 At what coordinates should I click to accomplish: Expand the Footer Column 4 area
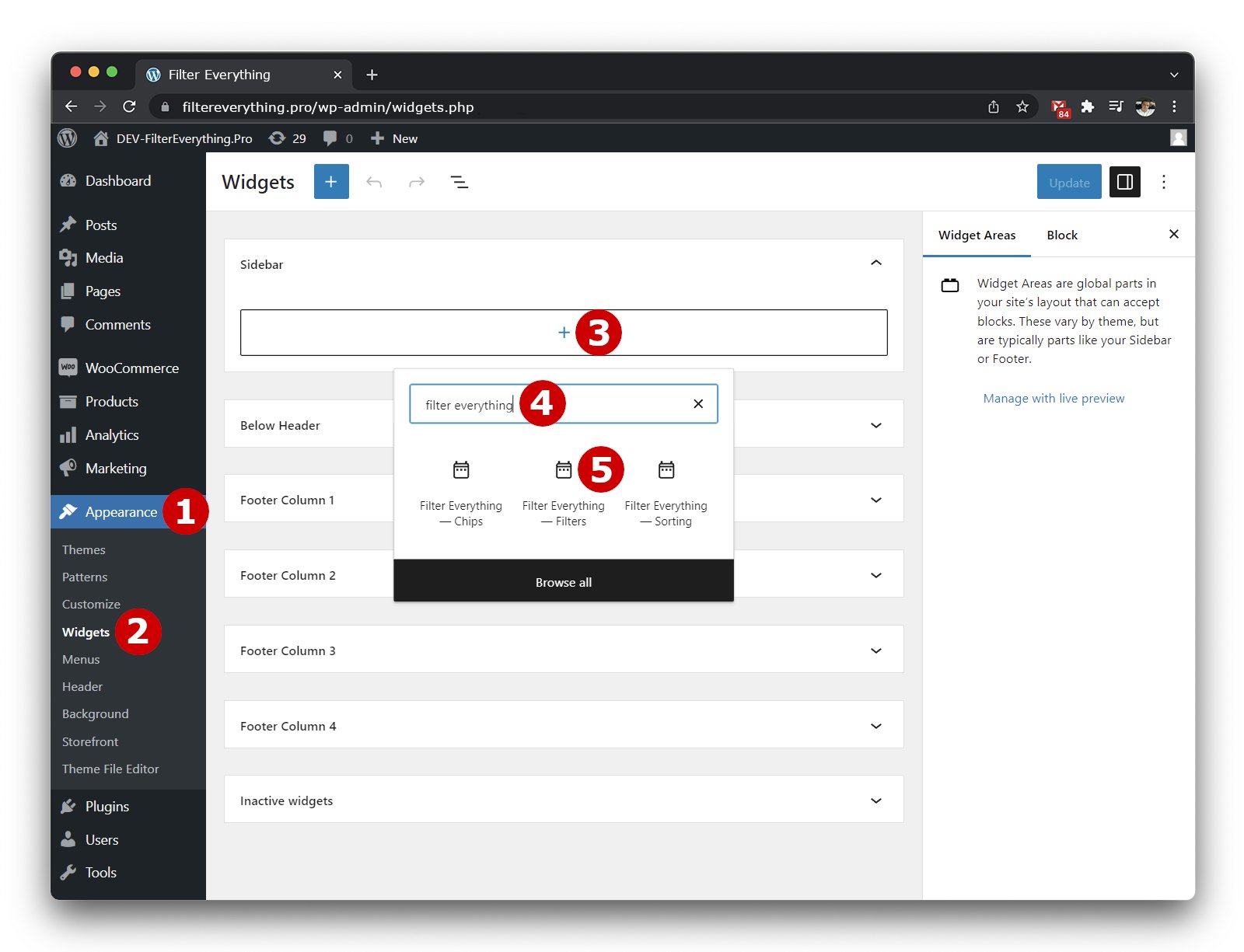[875, 726]
